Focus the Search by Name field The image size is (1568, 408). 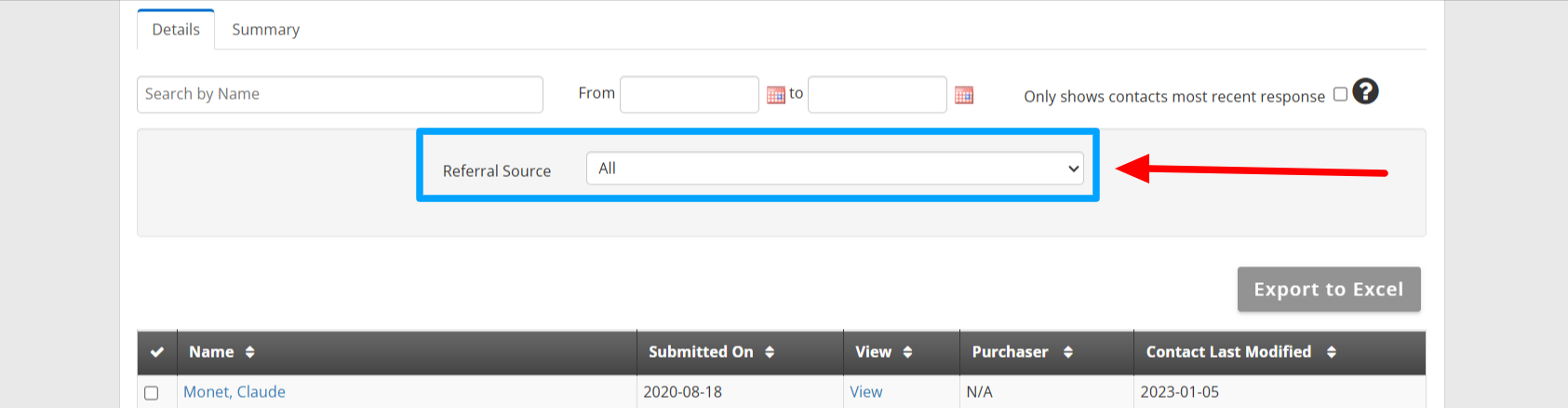[340, 94]
